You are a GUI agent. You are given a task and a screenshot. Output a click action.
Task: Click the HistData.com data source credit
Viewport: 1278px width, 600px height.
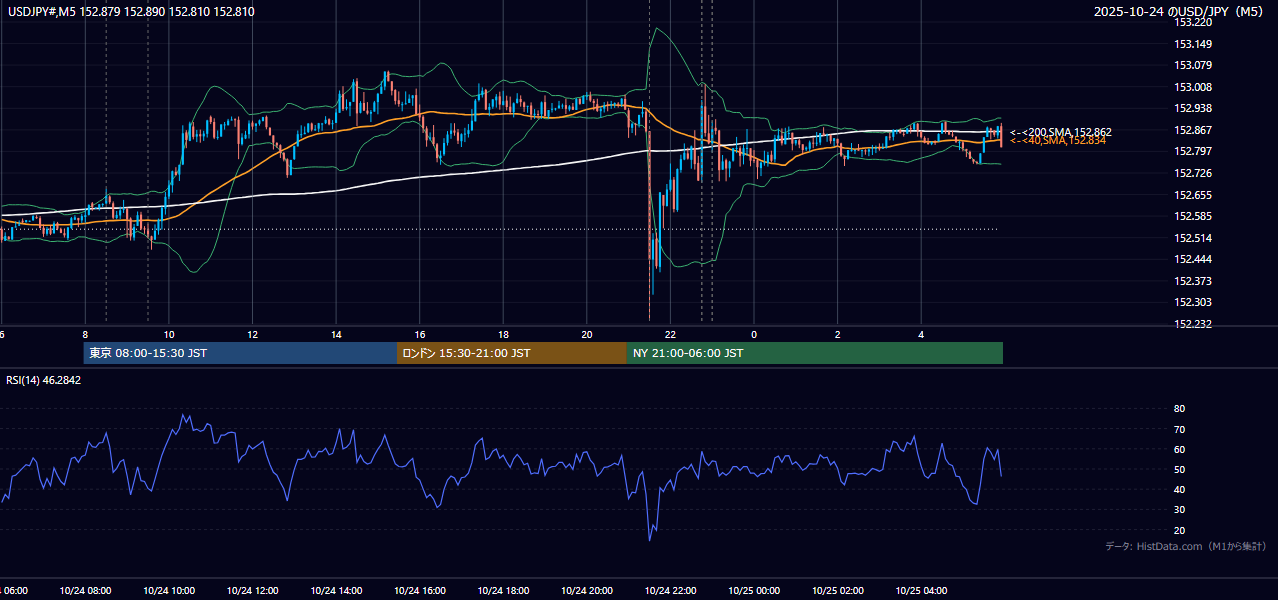[x=1185, y=546]
